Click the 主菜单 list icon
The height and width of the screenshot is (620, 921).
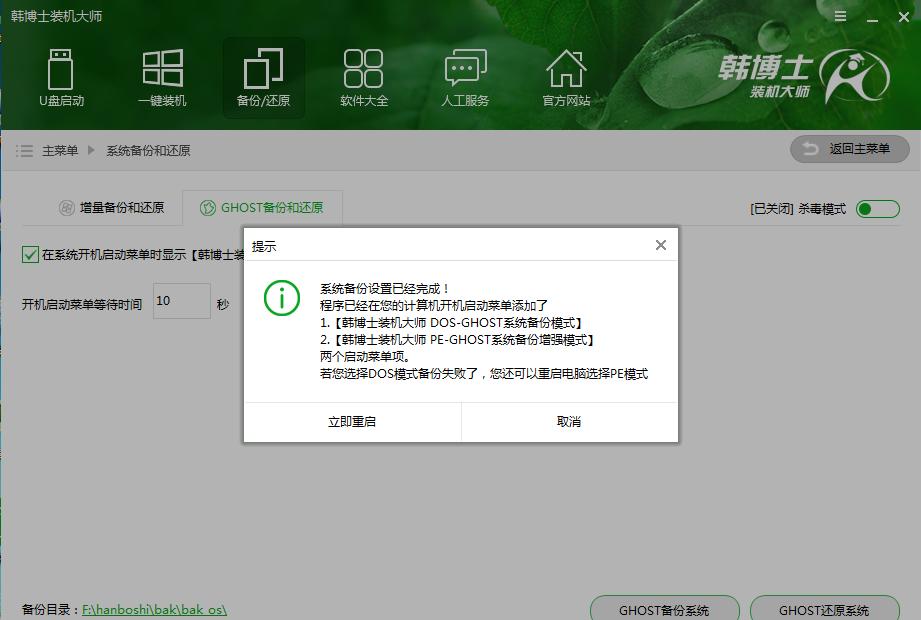pyautogui.click(x=24, y=151)
